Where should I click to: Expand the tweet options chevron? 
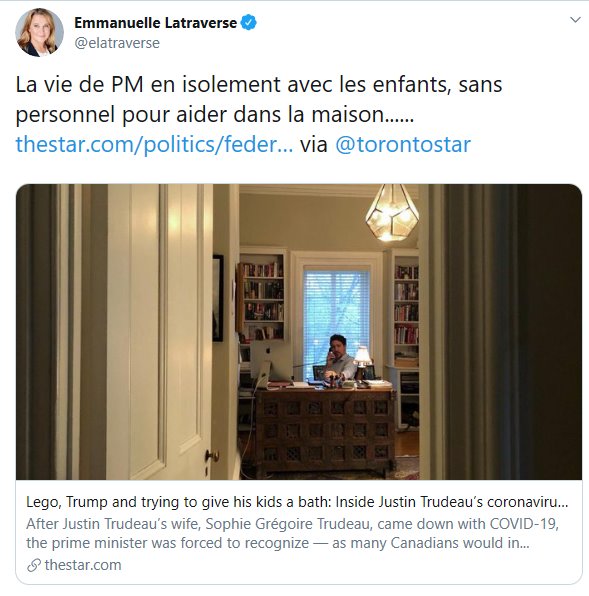[575, 20]
